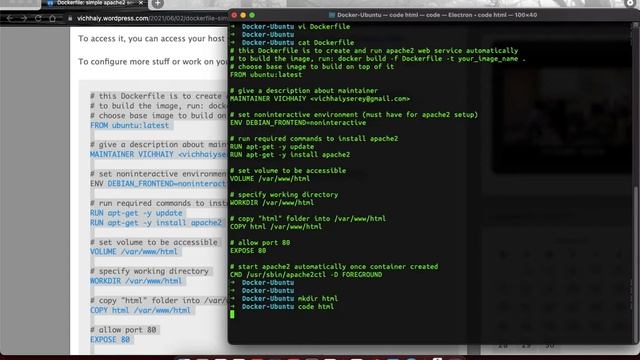The width and height of the screenshot is (640, 360).
Task: Select 'FROM ubuntu:latest' in the browser code
Action: pos(129,125)
